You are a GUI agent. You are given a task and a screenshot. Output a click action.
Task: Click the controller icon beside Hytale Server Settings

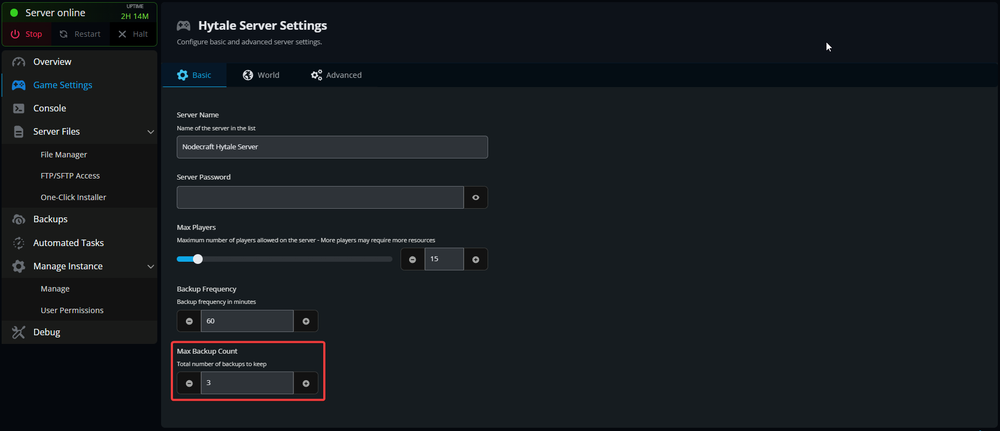coord(183,26)
